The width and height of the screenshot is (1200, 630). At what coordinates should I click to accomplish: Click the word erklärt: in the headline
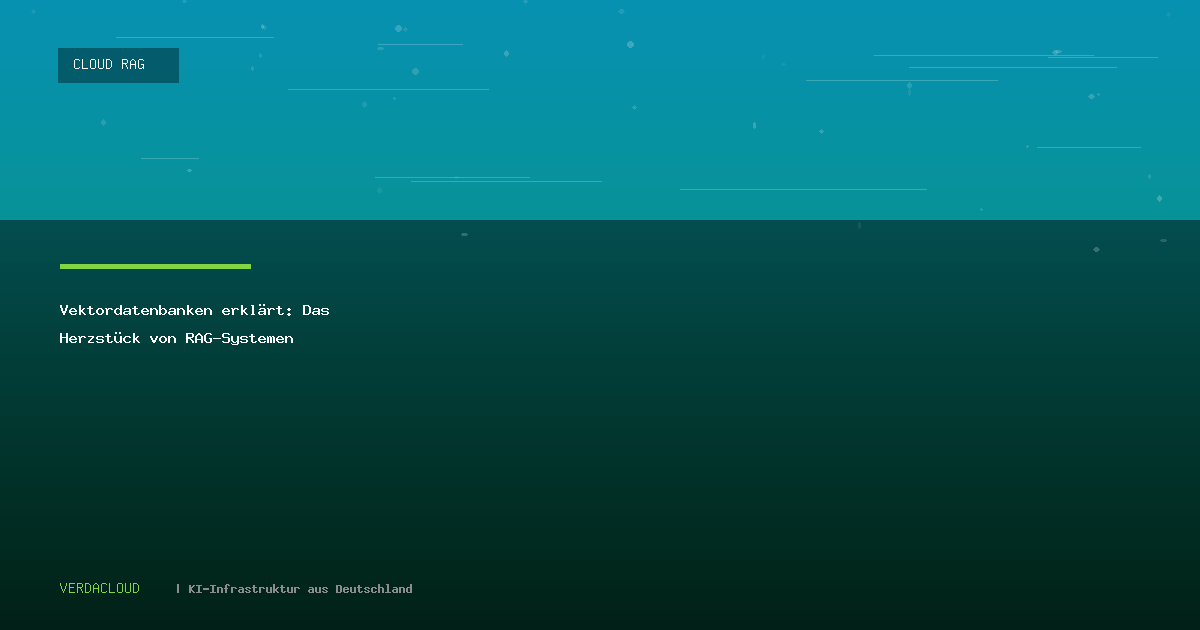[x=257, y=311]
